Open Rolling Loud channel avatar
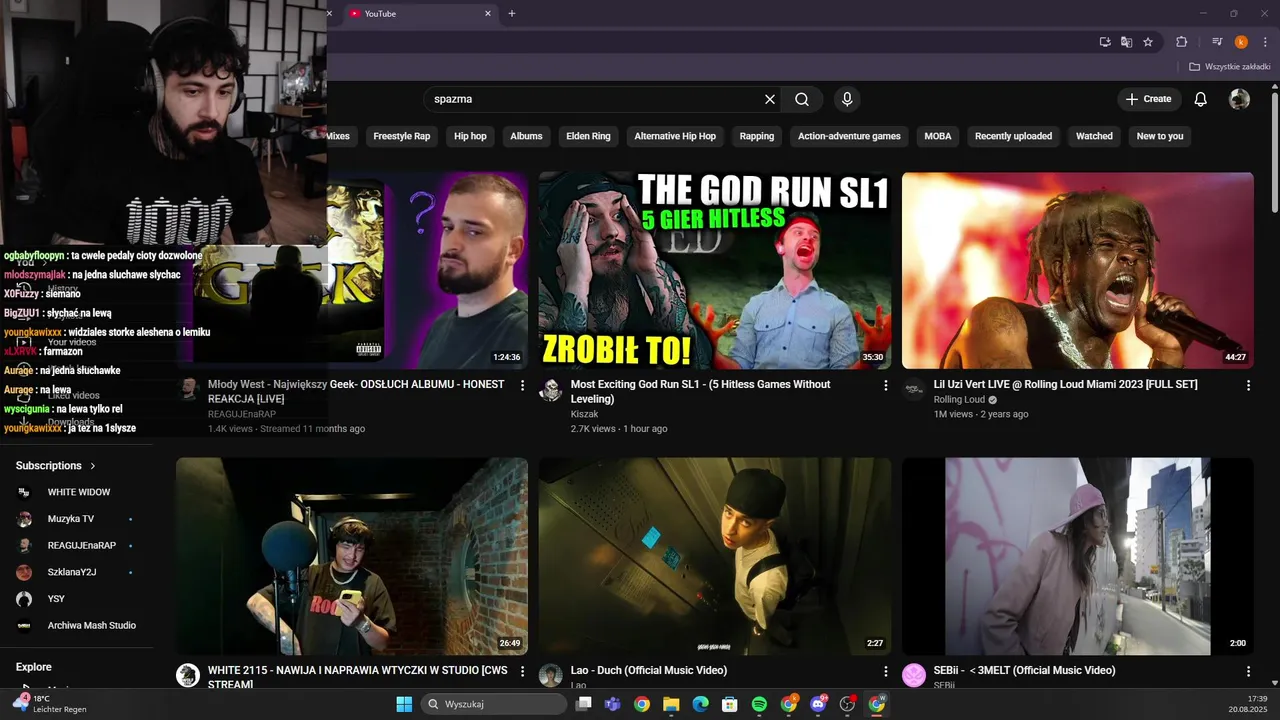Image resolution: width=1280 pixels, height=720 pixels. (x=914, y=390)
